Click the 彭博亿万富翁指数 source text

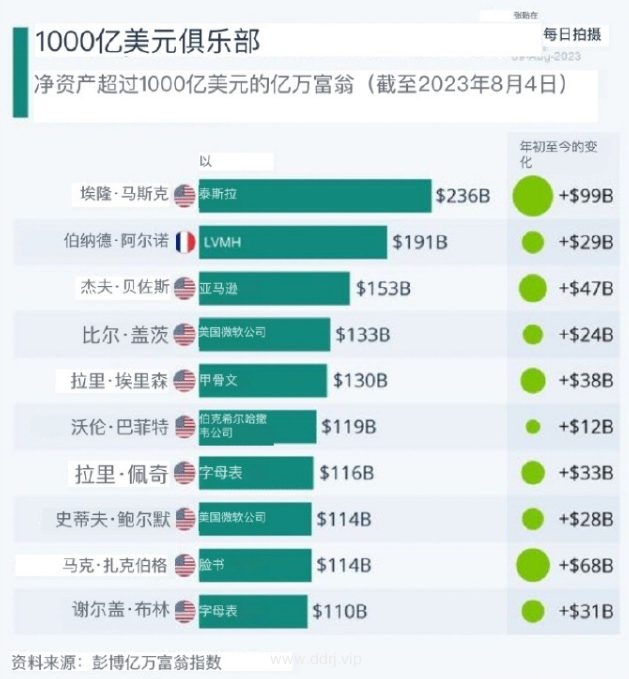pos(157,662)
